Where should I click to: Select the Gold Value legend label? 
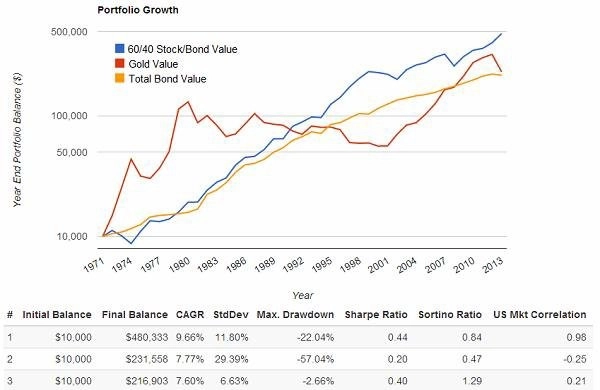[x=153, y=64]
